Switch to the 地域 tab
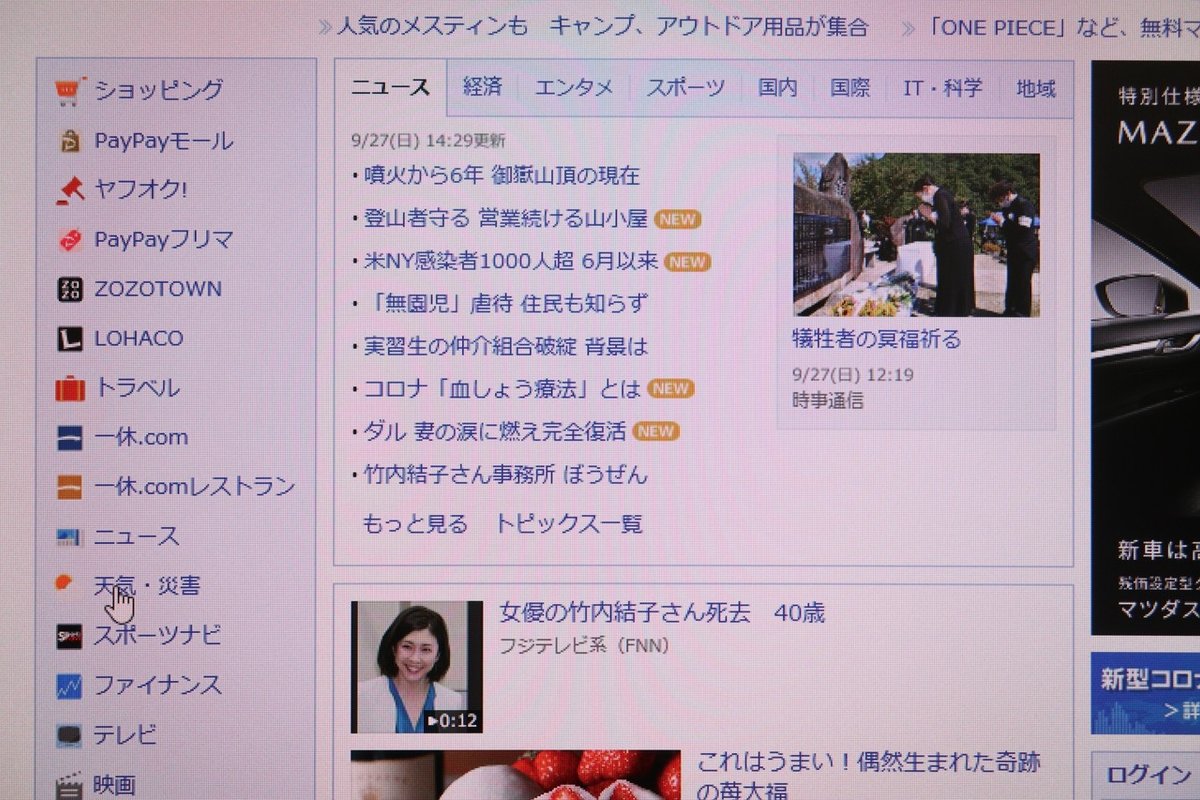Viewport: 1200px width, 800px height. (x=1036, y=88)
